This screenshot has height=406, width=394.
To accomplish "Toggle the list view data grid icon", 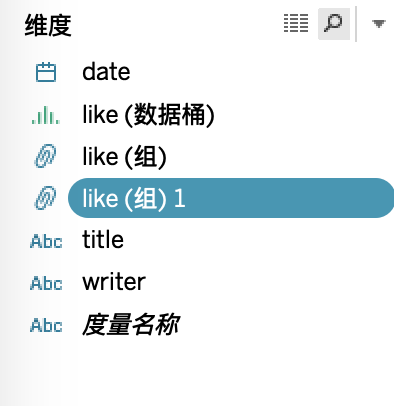I will pyautogui.click(x=296, y=23).
